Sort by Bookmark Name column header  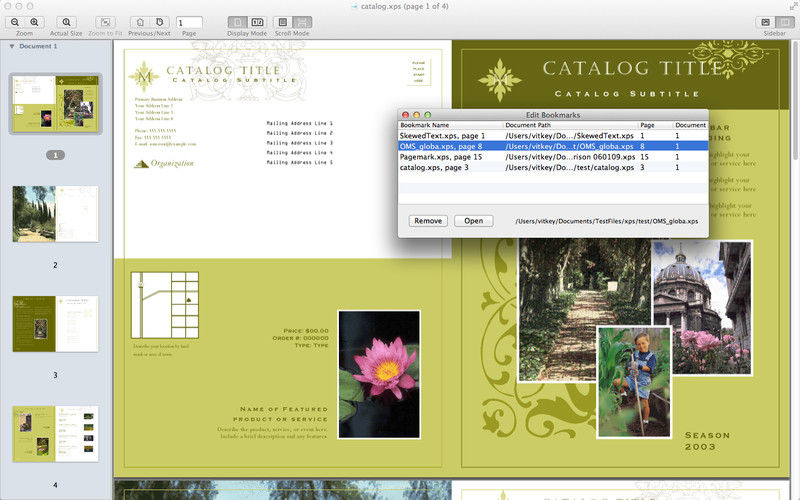click(x=450, y=125)
